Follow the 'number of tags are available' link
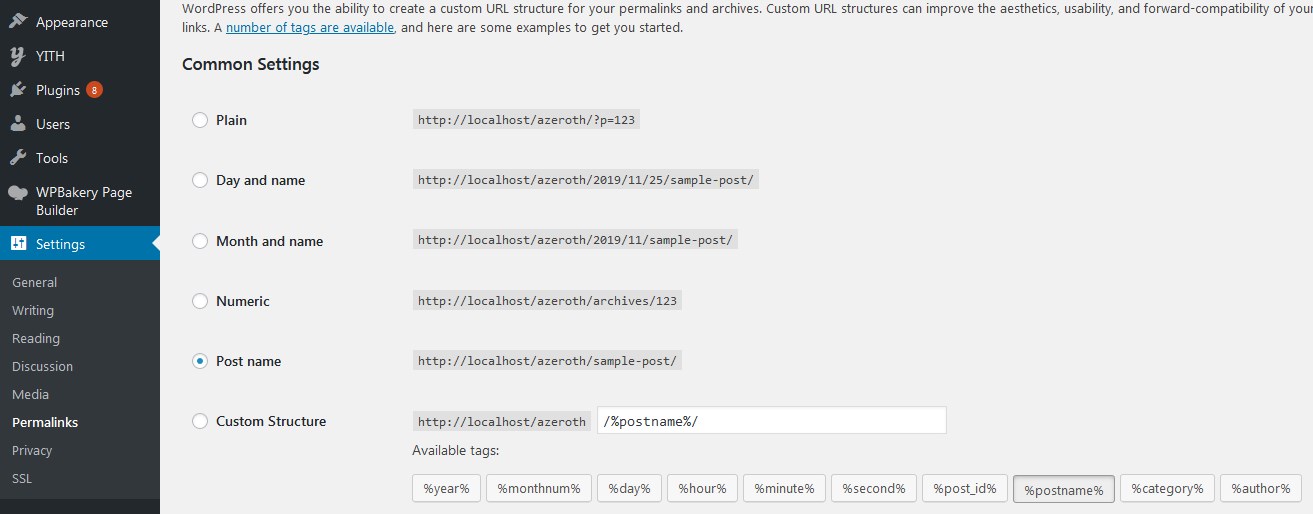The width and height of the screenshot is (1313, 514). tap(310, 28)
